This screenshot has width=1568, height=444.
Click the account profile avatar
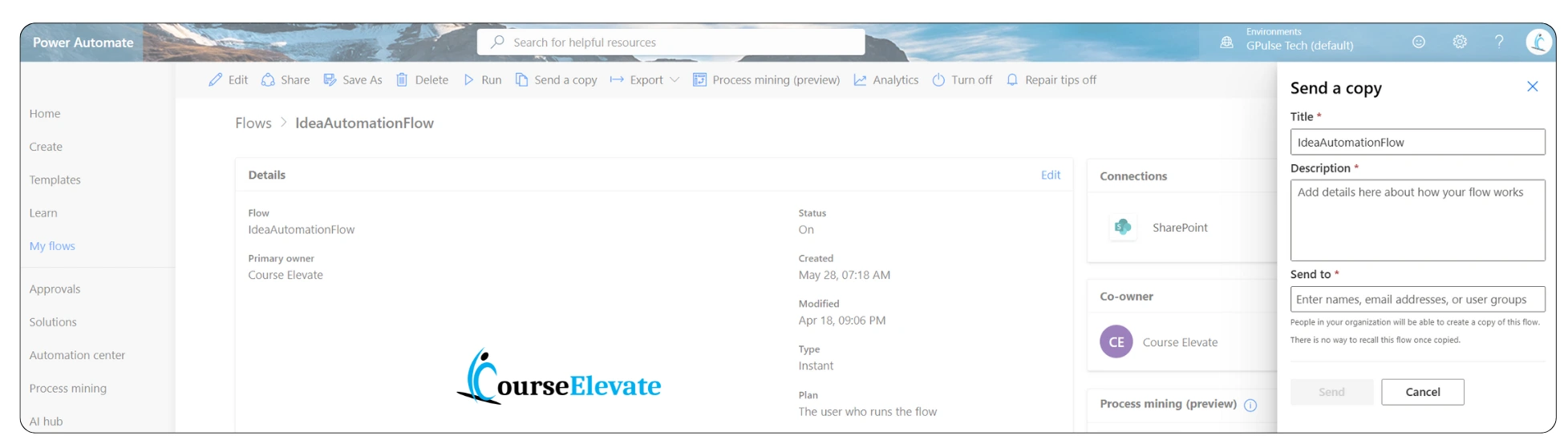(1538, 42)
